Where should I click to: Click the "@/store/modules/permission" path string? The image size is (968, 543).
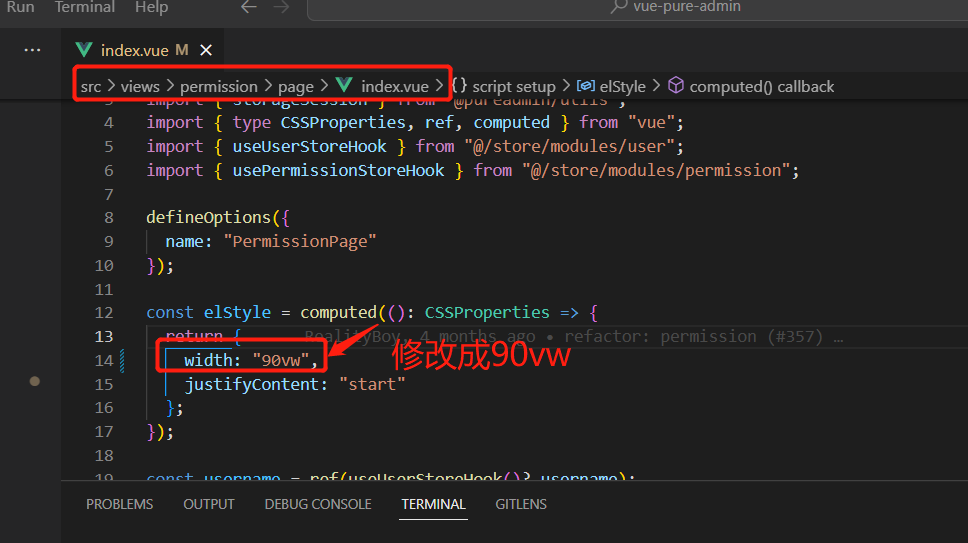click(x=656, y=170)
